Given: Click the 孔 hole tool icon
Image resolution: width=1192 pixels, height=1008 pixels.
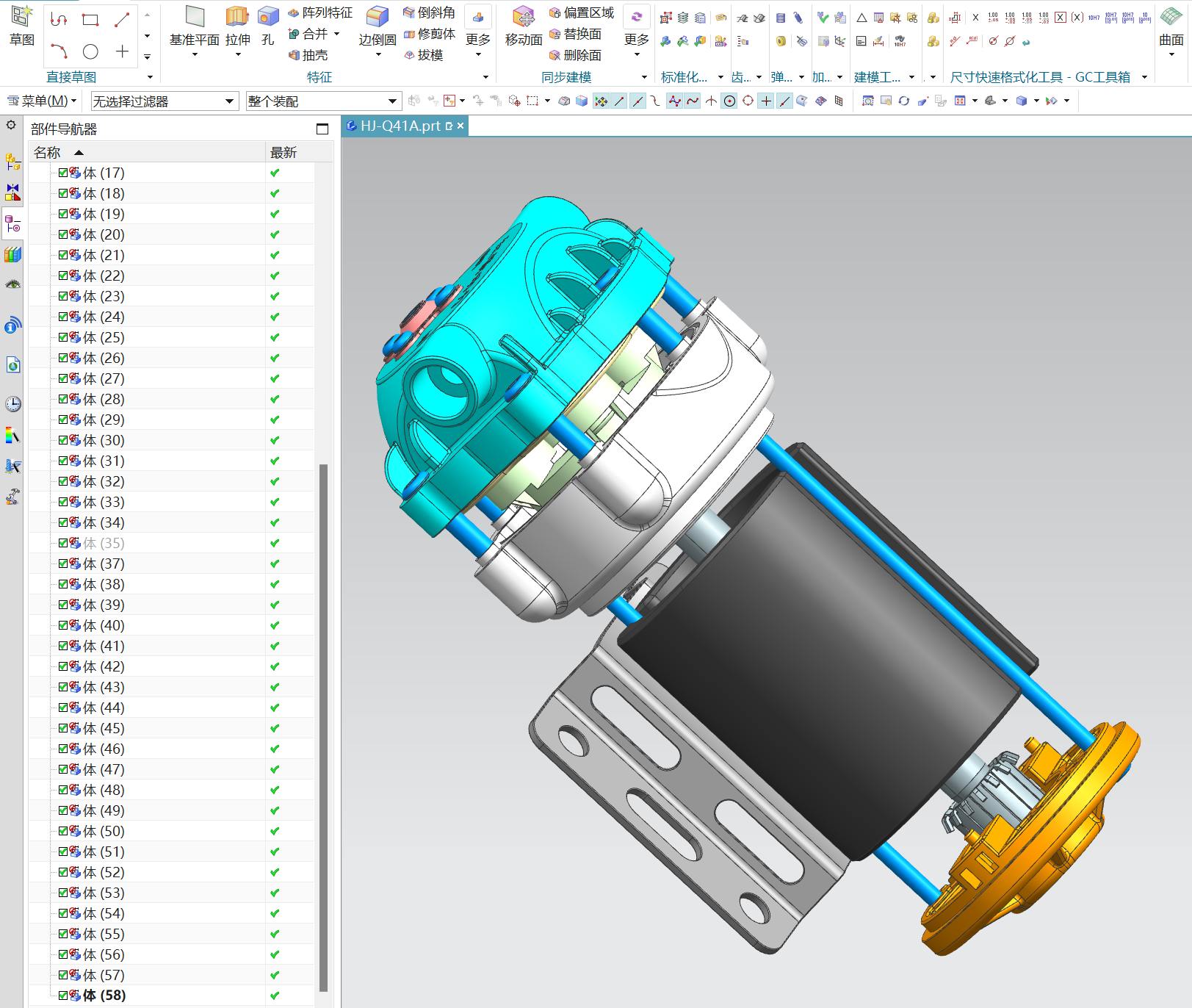Looking at the screenshot, I should tap(268, 16).
